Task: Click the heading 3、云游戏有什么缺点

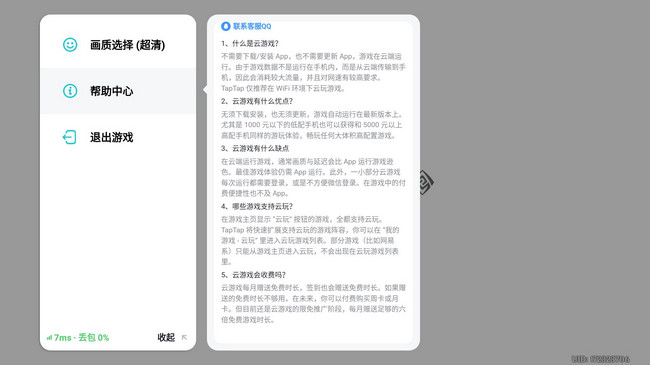Action: click(255, 148)
